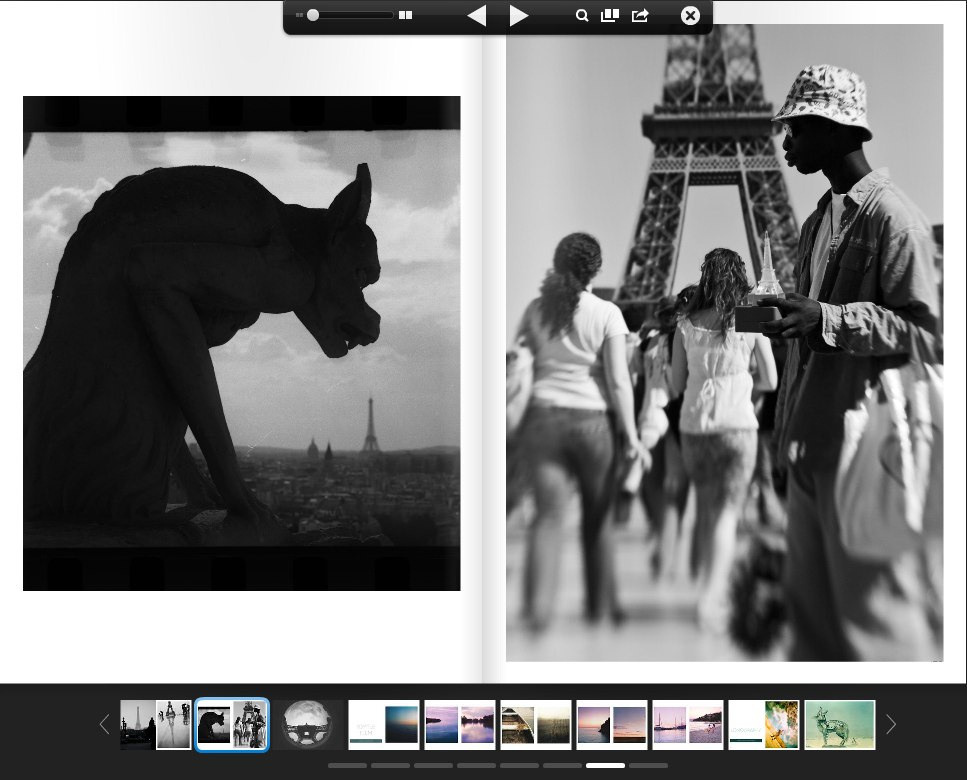Click the Eiffel Tower street photo on right page

point(724,343)
